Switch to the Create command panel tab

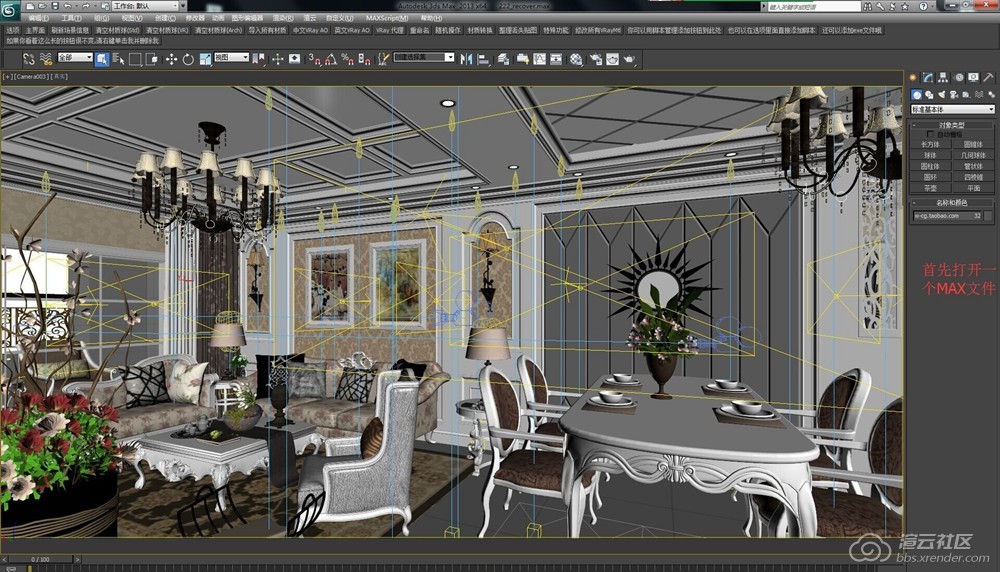point(913,77)
